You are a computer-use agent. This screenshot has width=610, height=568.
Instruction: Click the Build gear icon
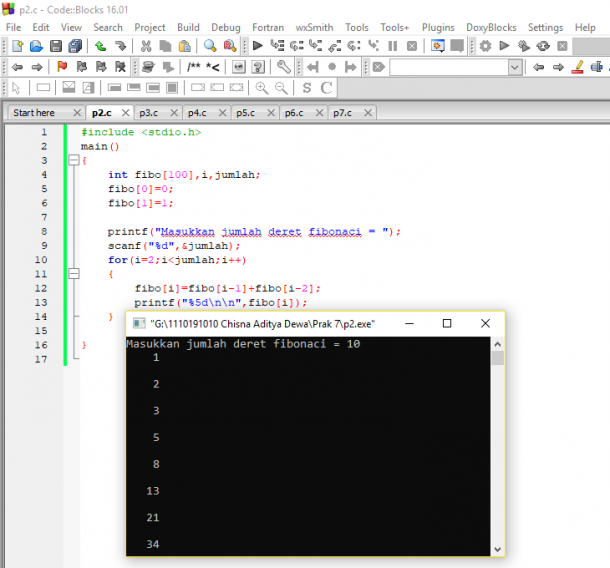point(485,46)
